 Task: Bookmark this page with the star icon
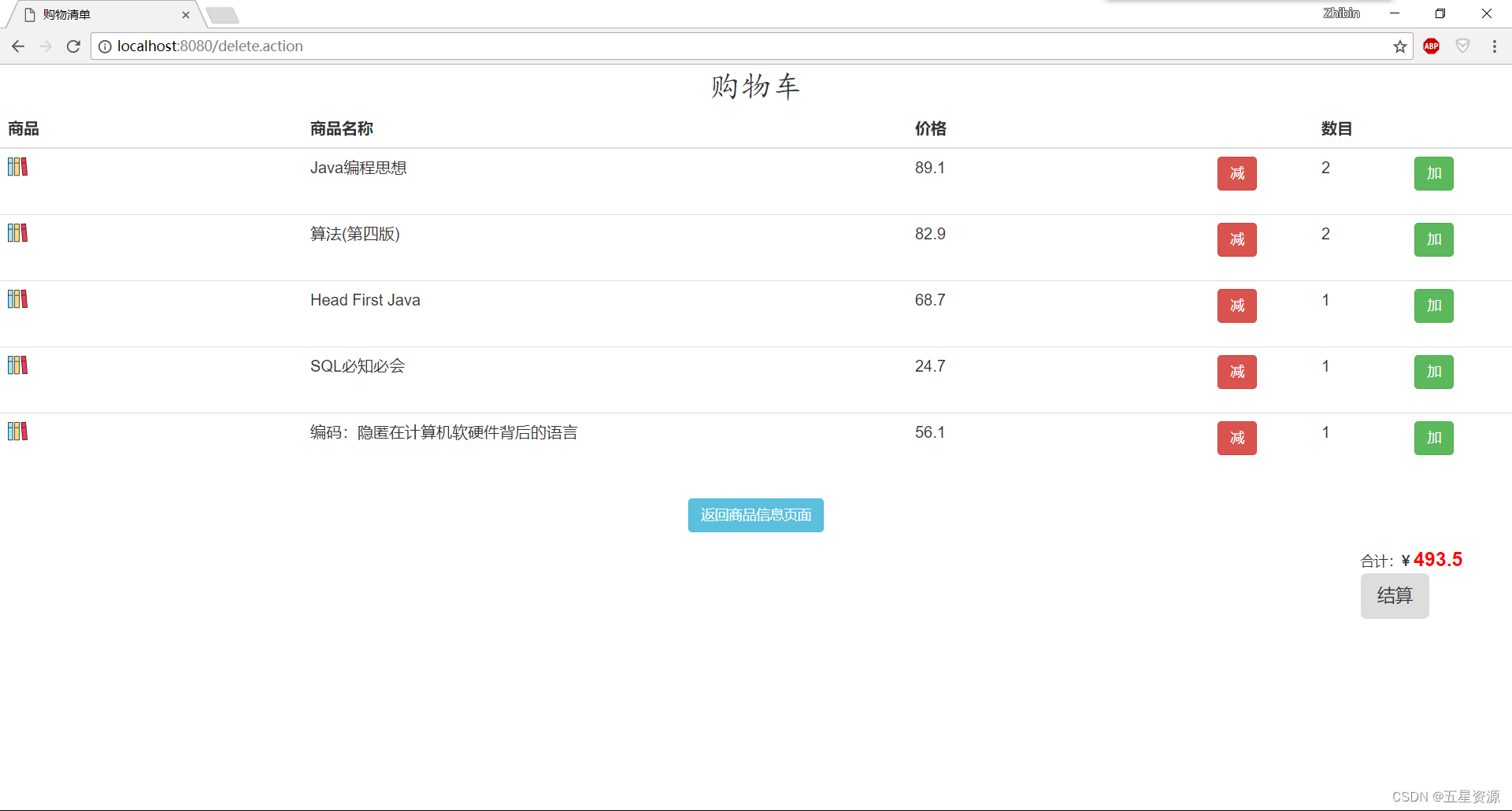(1399, 46)
